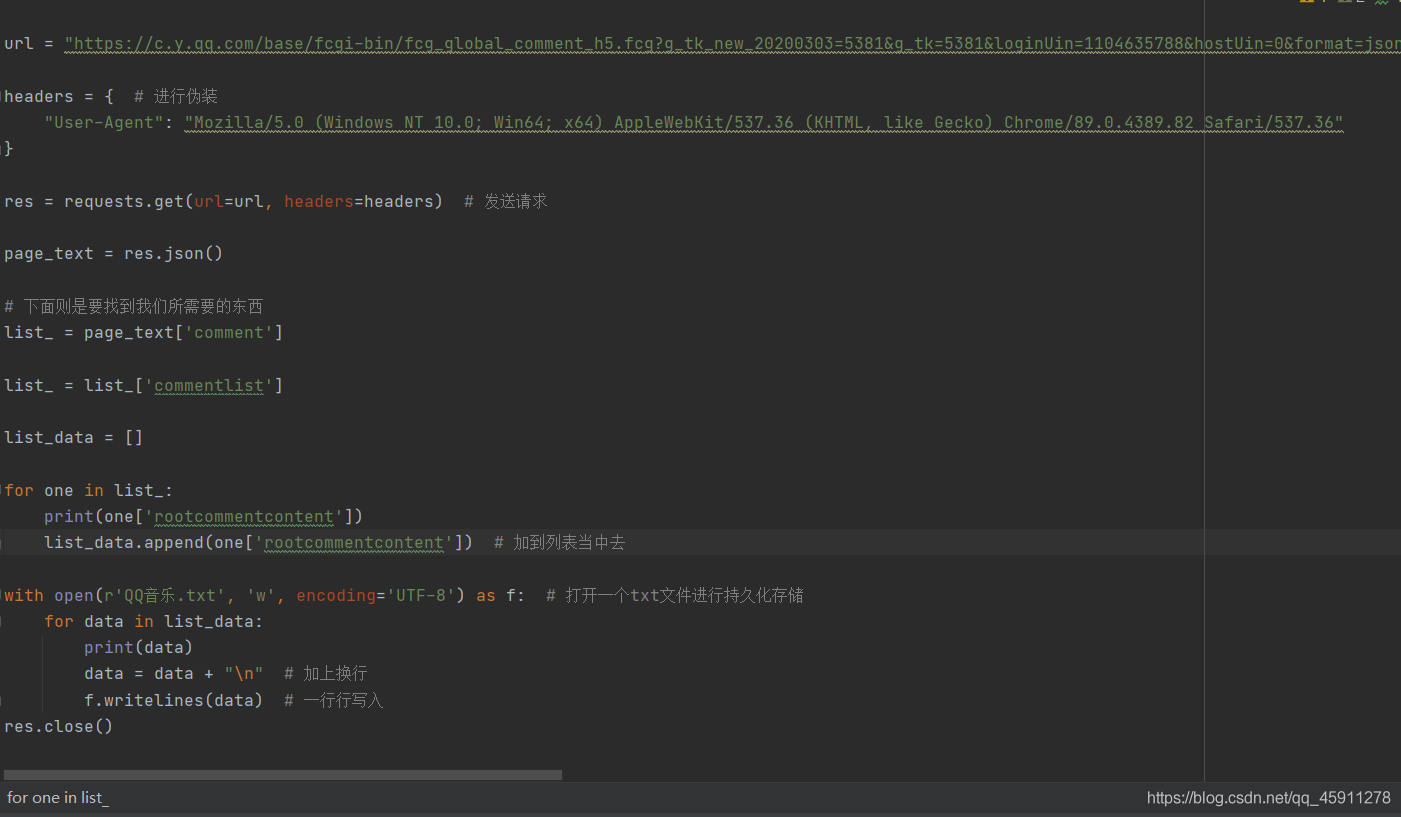The width and height of the screenshot is (1401, 817).
Task: Click the 'QQ音乐.txt' filename string
Action: [x=165, y=596]
